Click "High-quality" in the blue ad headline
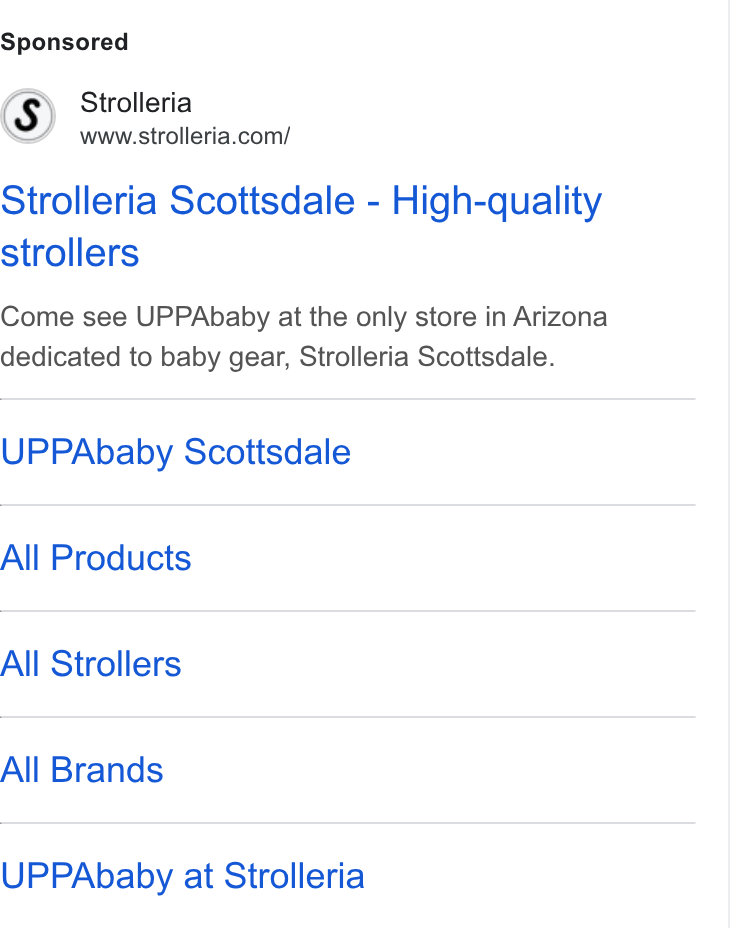730x928 pixels. tap(497, 201)
